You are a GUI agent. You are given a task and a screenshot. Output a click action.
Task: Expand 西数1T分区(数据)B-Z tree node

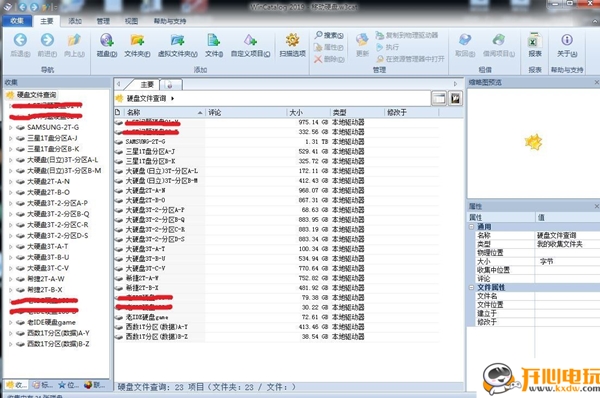[11, 344]
